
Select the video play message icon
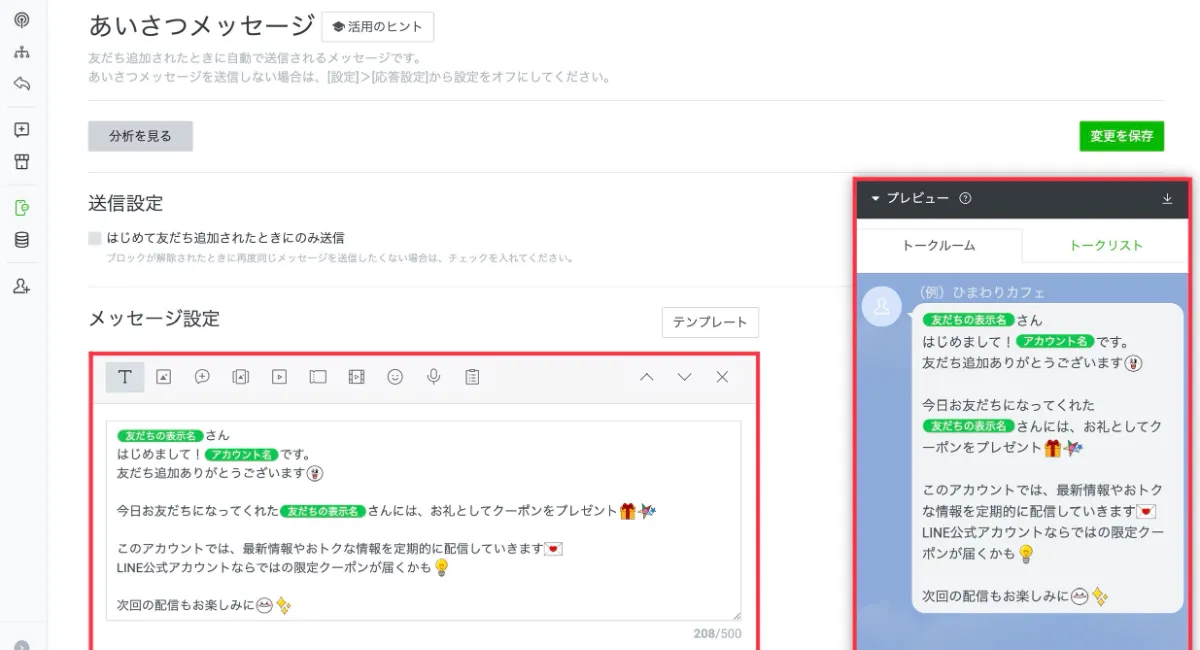coord(280,377)
